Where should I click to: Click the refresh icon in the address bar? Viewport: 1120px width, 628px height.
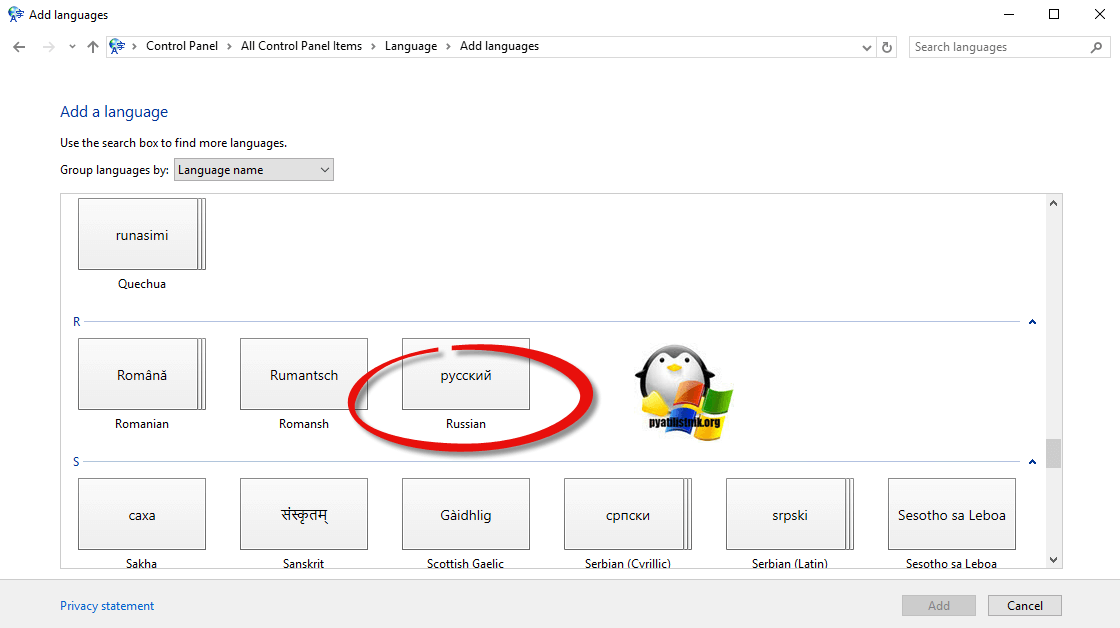pos(887,47)
